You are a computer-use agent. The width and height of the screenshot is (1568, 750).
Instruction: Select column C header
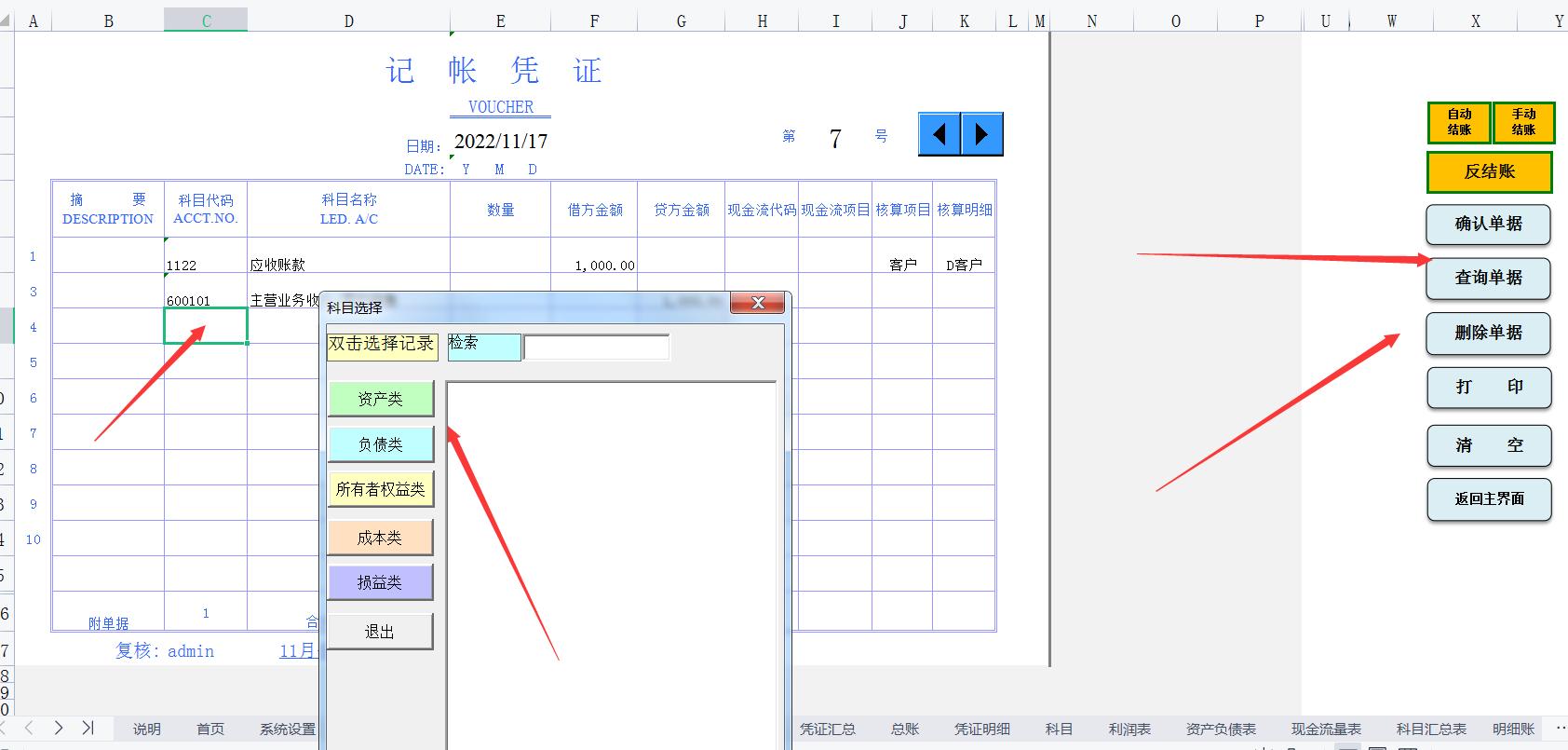click(x=206, y=20)
